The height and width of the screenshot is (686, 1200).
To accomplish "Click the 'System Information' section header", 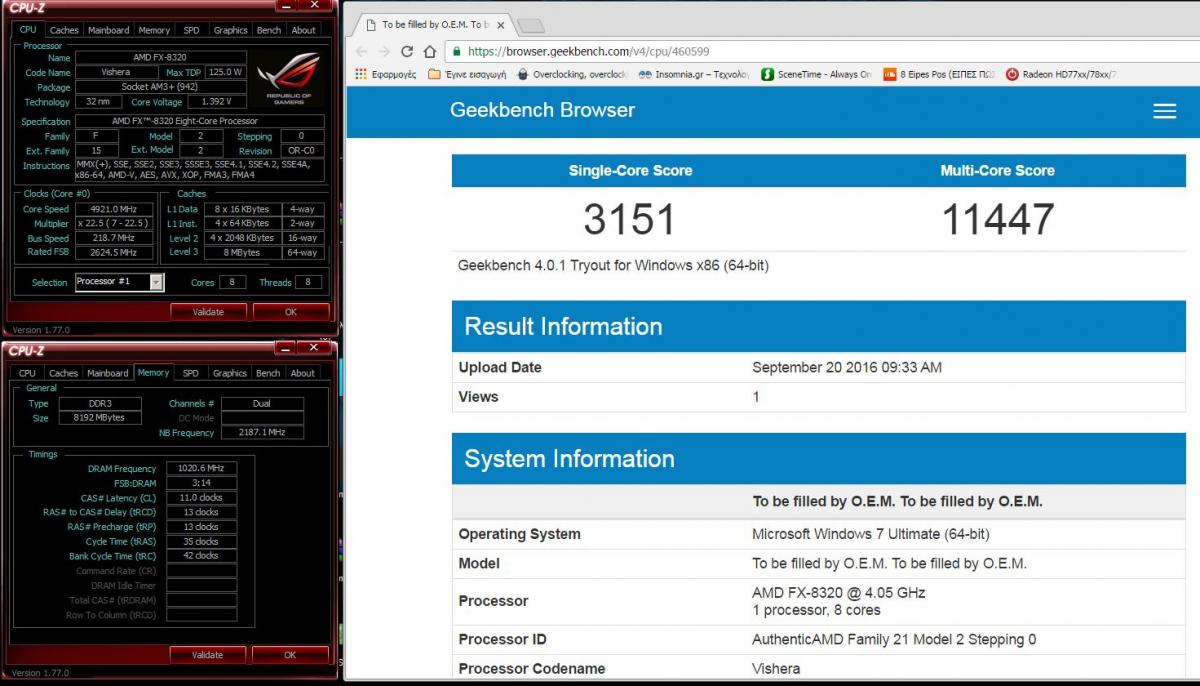I will (x=820, y=458).
